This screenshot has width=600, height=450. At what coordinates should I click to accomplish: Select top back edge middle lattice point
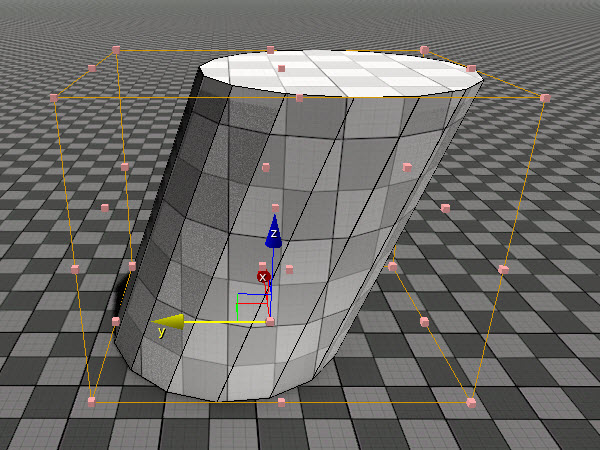271,50
